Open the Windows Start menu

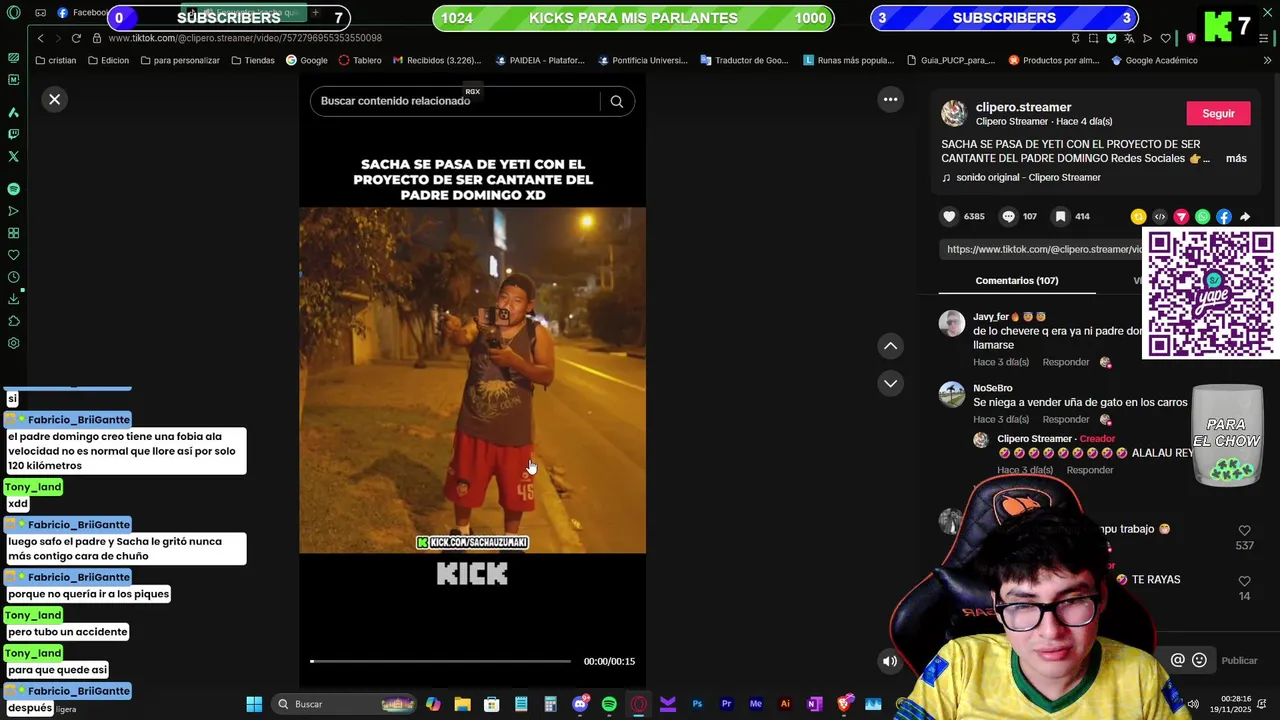(x=254, y=704)
